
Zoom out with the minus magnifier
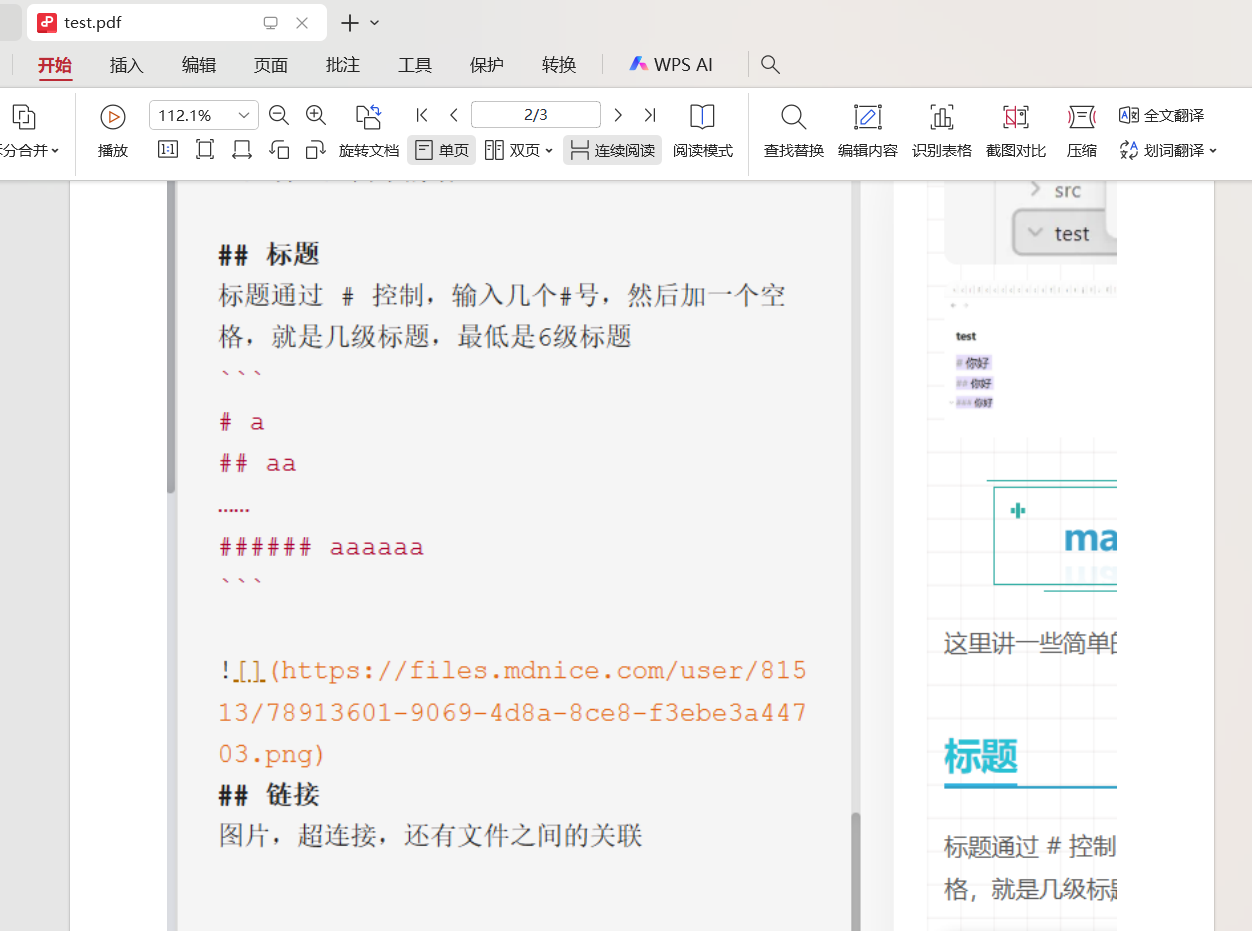click(279, 116)
